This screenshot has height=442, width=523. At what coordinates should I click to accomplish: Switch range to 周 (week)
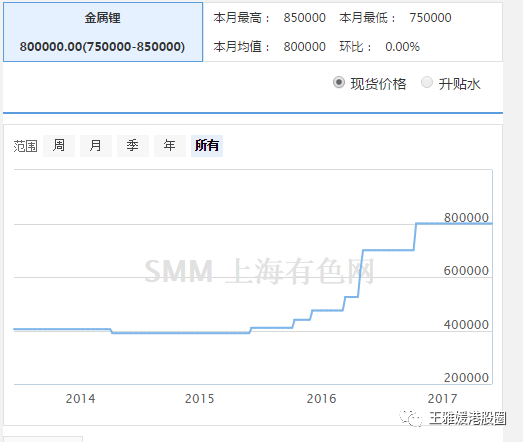click(59, 146)
